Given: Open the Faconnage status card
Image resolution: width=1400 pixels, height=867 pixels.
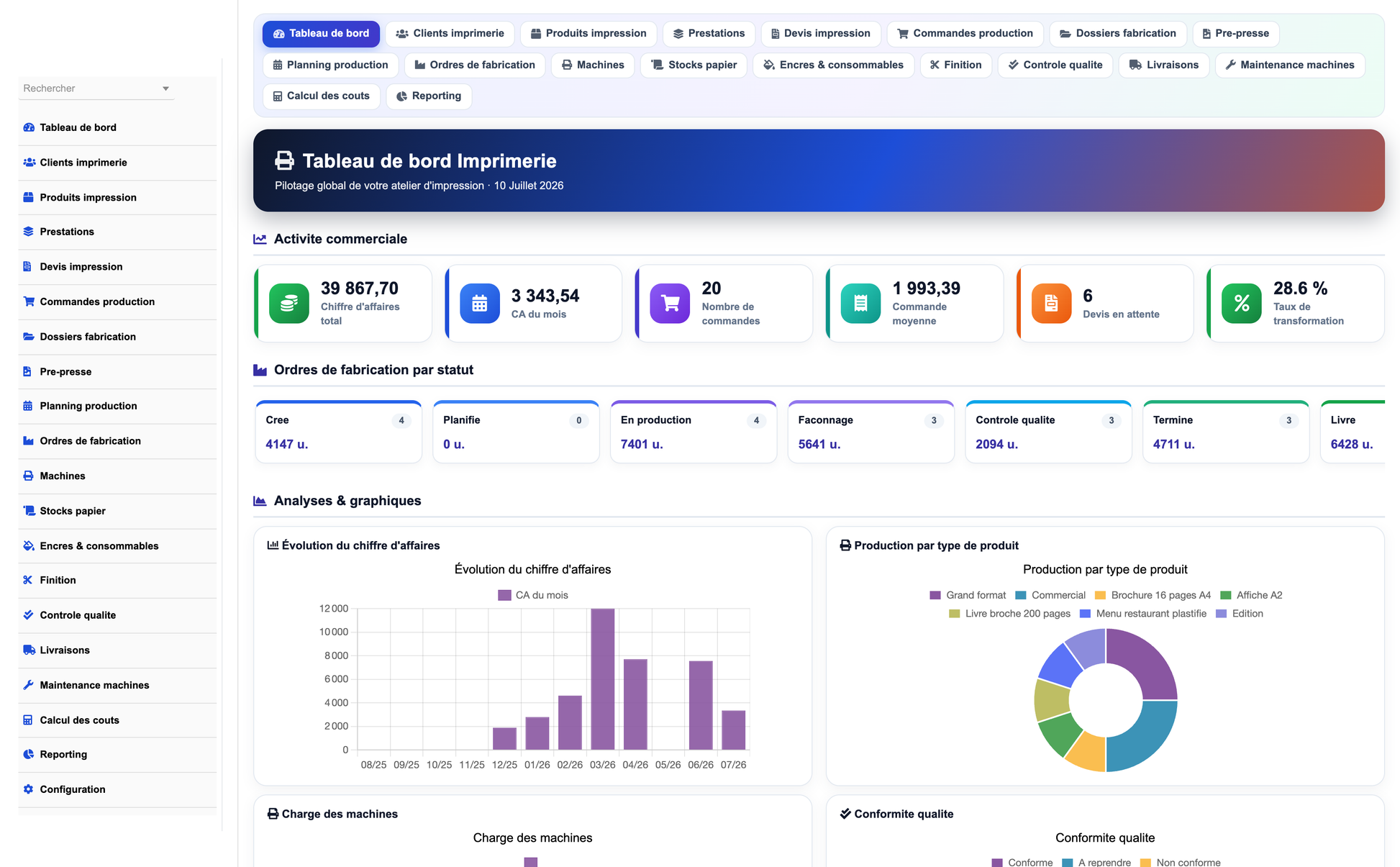Looking at the screenshot, I should click(x=871, y=432).
